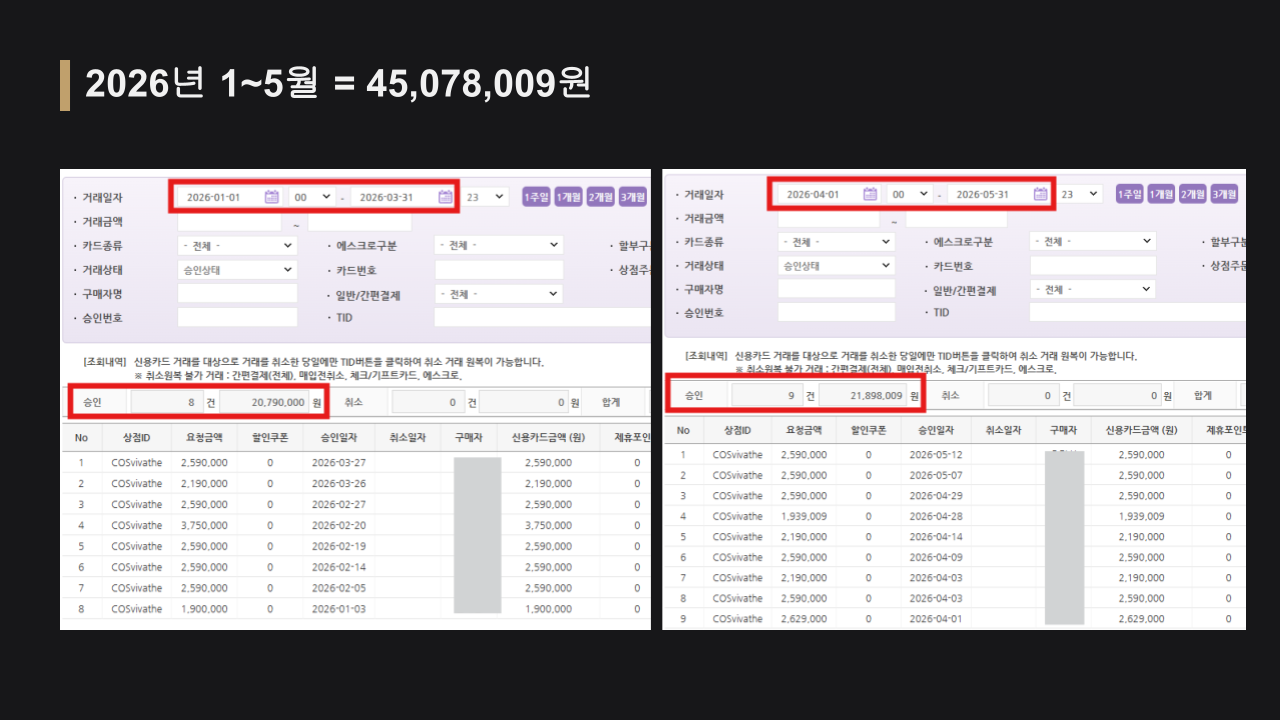The height and width of the screenshot is (720, 1280).
Task: Click 3개월 button in the January–March panel
Action: [x=633, y=197]
